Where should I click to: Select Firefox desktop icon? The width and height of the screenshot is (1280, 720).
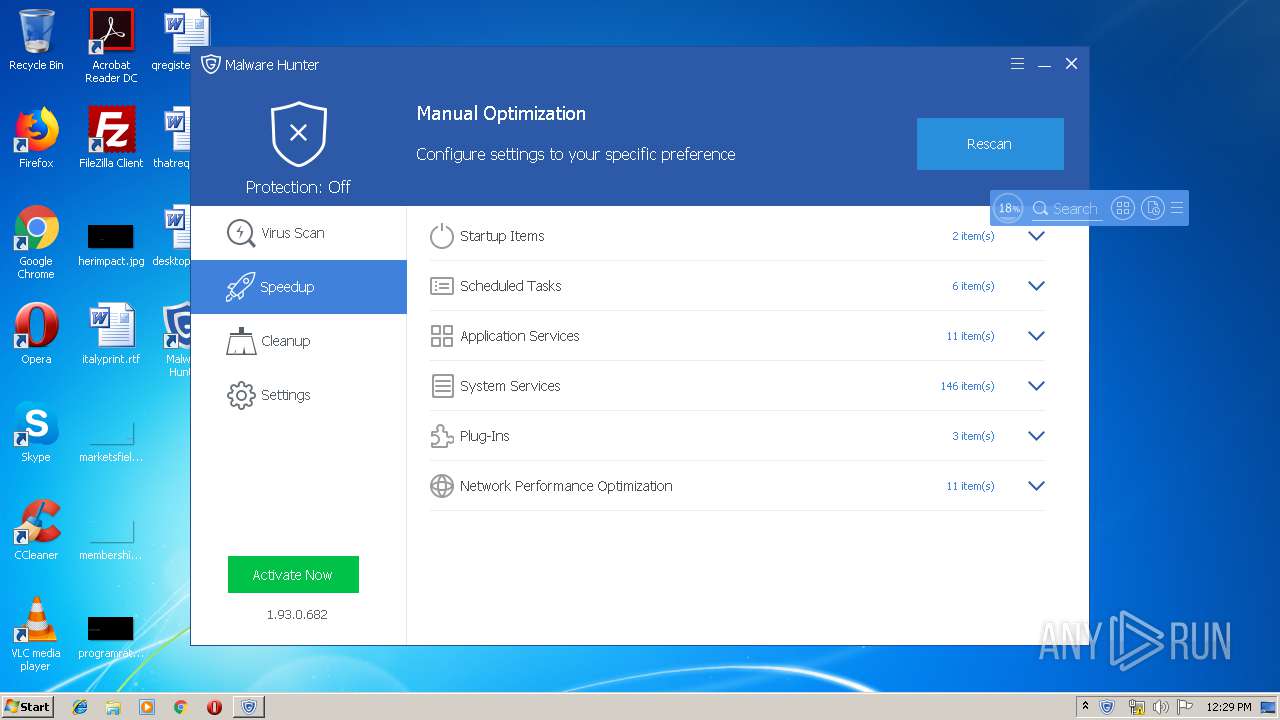point(36,138)
